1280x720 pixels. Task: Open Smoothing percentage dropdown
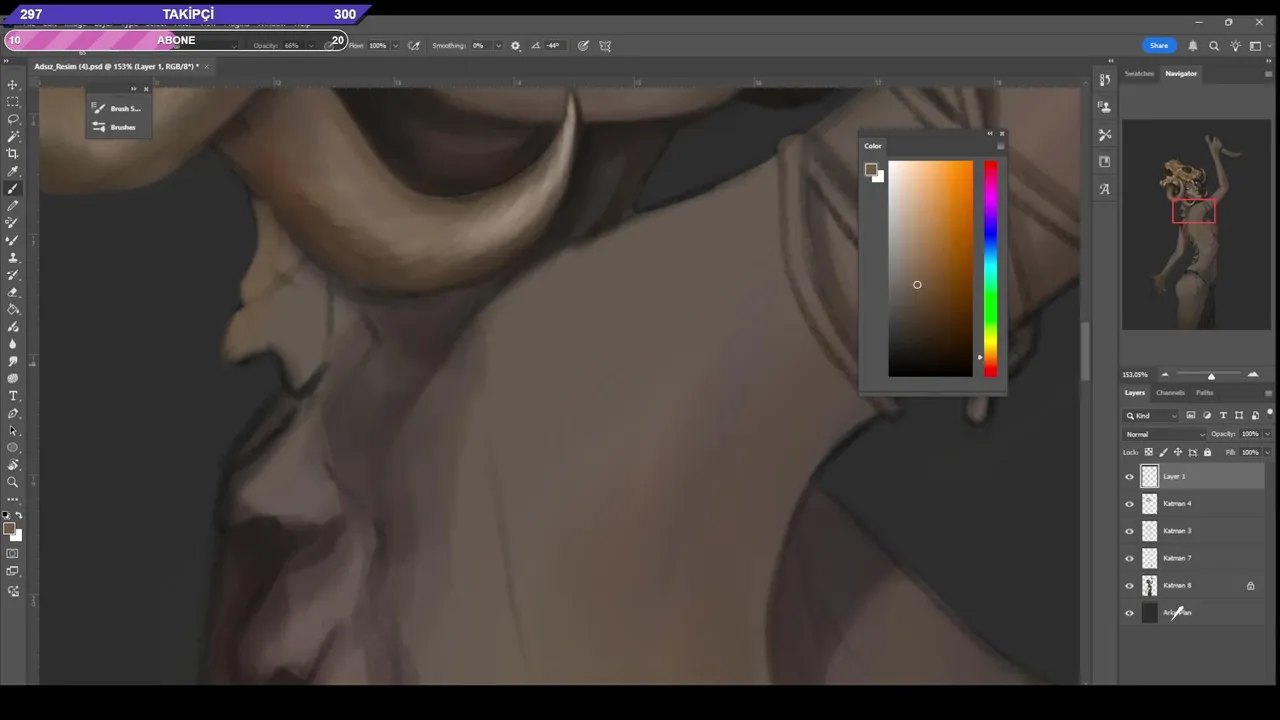(497, 45)
